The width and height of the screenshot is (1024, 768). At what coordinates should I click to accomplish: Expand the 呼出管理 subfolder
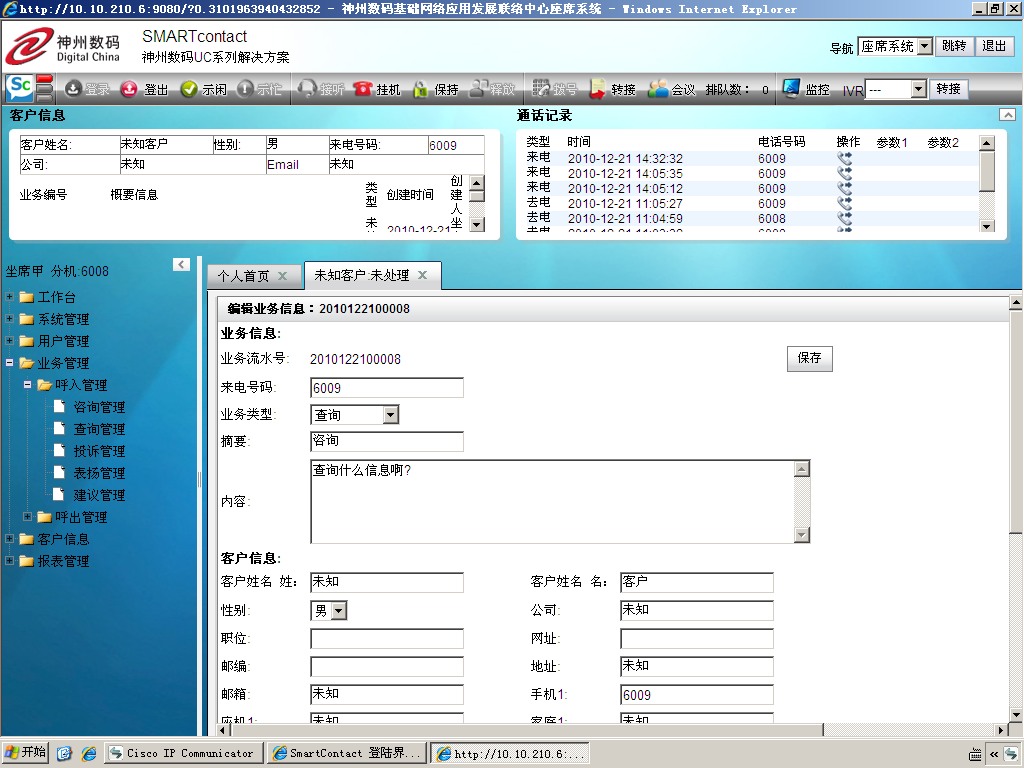coord(27,517)
